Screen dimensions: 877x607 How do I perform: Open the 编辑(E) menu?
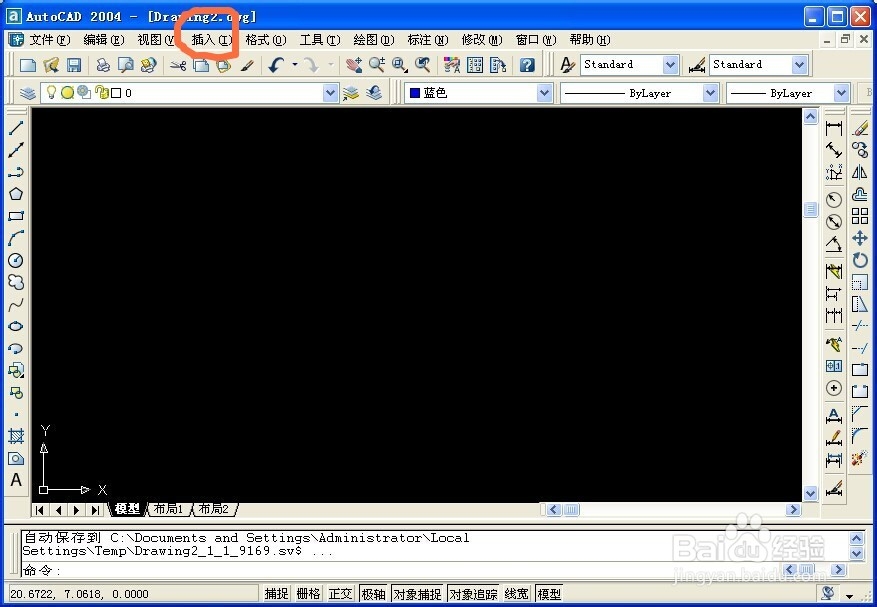103,40
